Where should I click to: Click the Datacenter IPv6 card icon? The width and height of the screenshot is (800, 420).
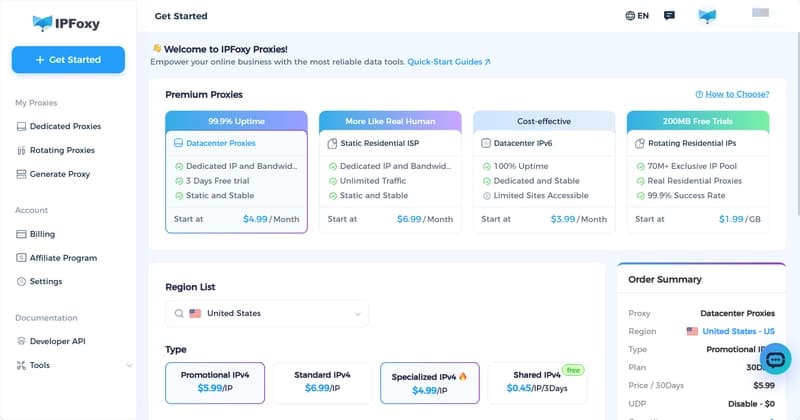(x=486, y=143)
